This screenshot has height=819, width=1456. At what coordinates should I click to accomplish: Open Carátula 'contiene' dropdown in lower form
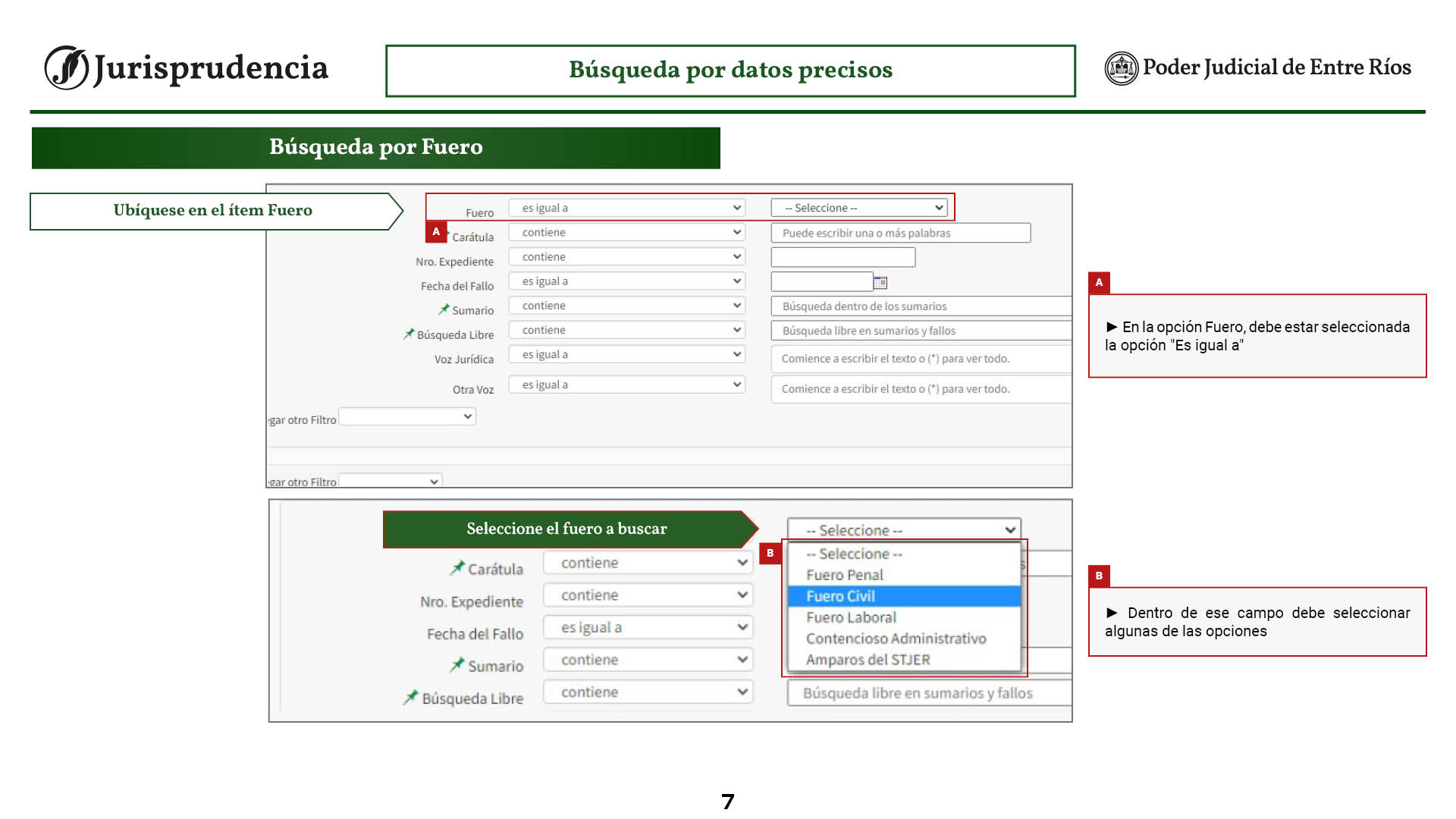[x=648, y=563]
